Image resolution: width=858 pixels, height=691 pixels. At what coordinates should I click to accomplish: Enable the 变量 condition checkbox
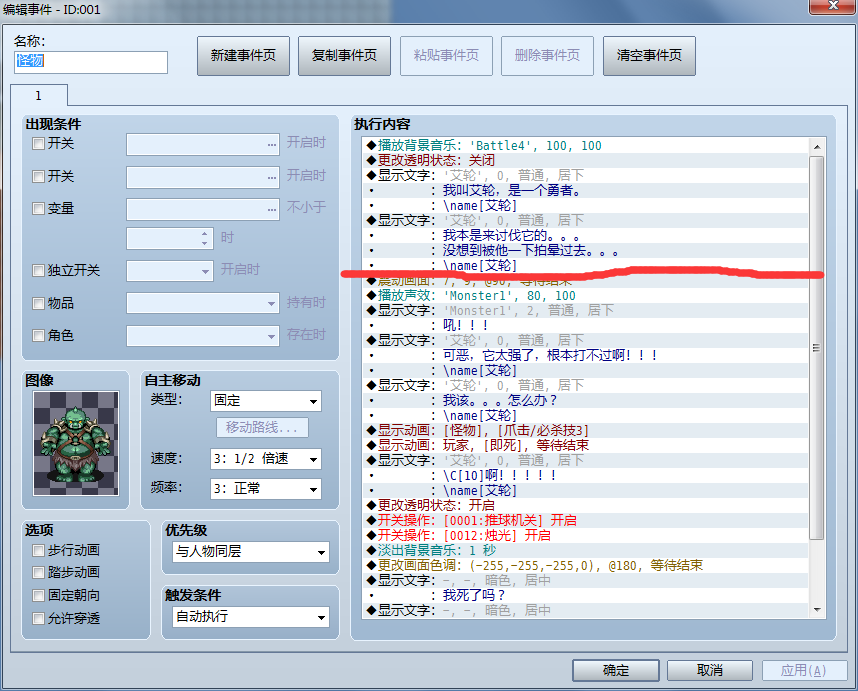38,208
